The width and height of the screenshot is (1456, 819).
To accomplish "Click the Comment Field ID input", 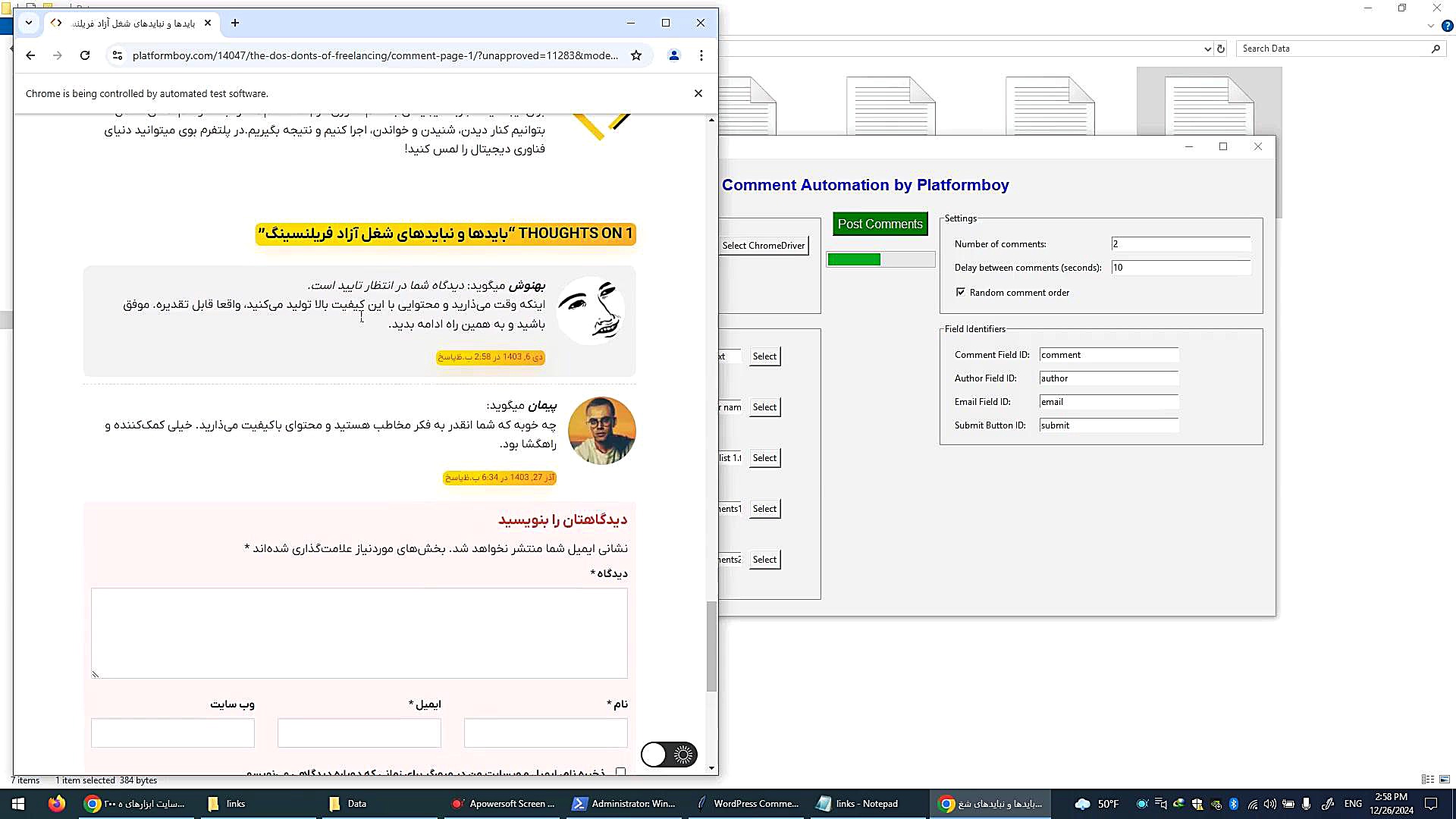I will [1109, 355].
